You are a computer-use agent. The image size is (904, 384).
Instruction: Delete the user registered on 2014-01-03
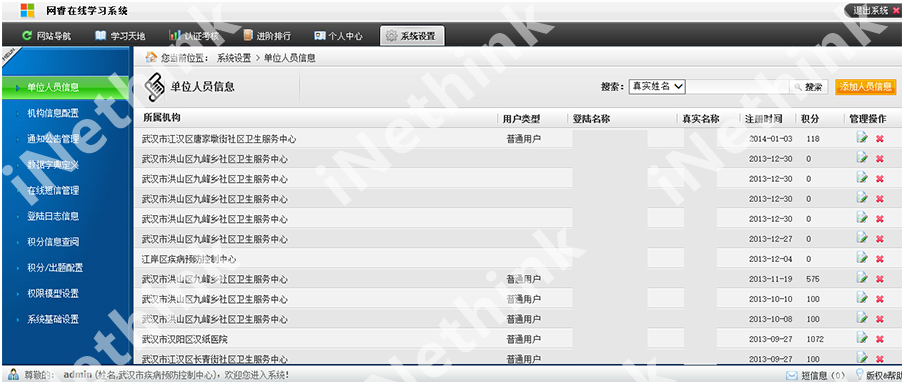(880, 139)
